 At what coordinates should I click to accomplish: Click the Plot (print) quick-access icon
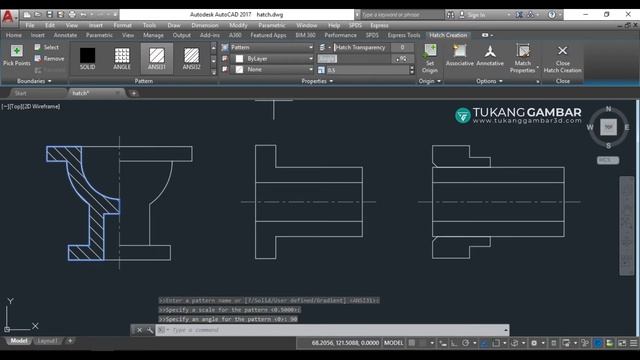coord(72,15)
